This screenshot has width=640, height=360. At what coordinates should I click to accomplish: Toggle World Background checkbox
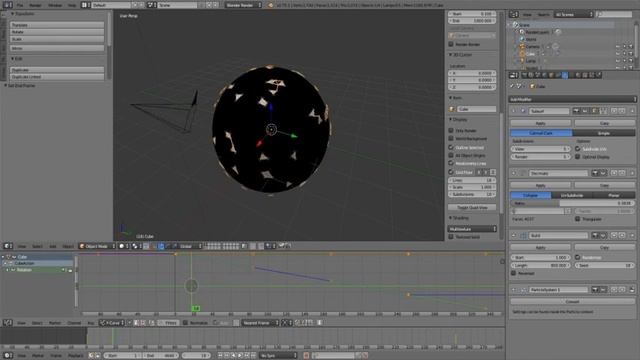coord(451,139)
